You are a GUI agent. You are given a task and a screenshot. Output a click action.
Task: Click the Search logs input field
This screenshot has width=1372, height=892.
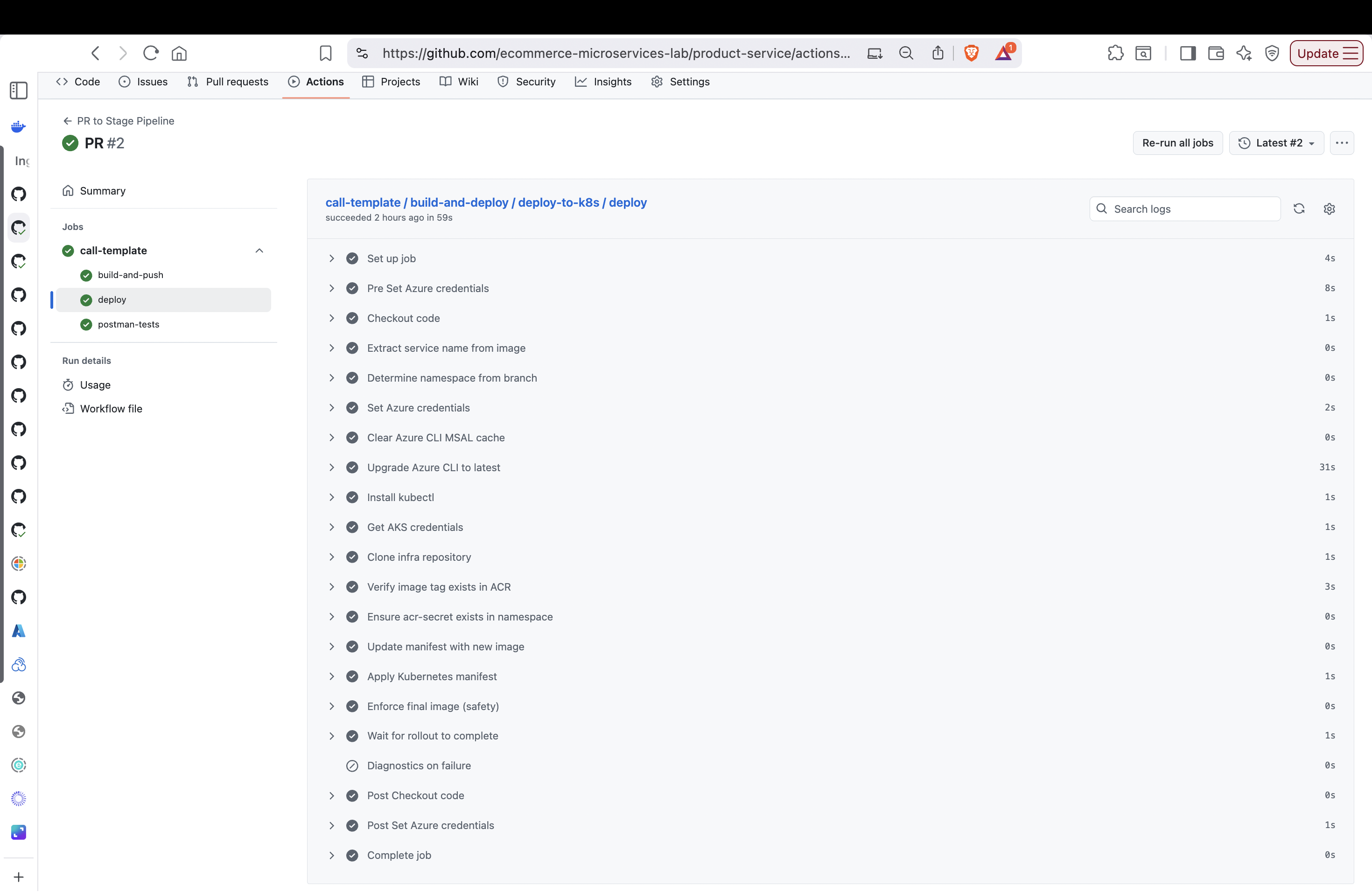click(x=1185, y=209)
